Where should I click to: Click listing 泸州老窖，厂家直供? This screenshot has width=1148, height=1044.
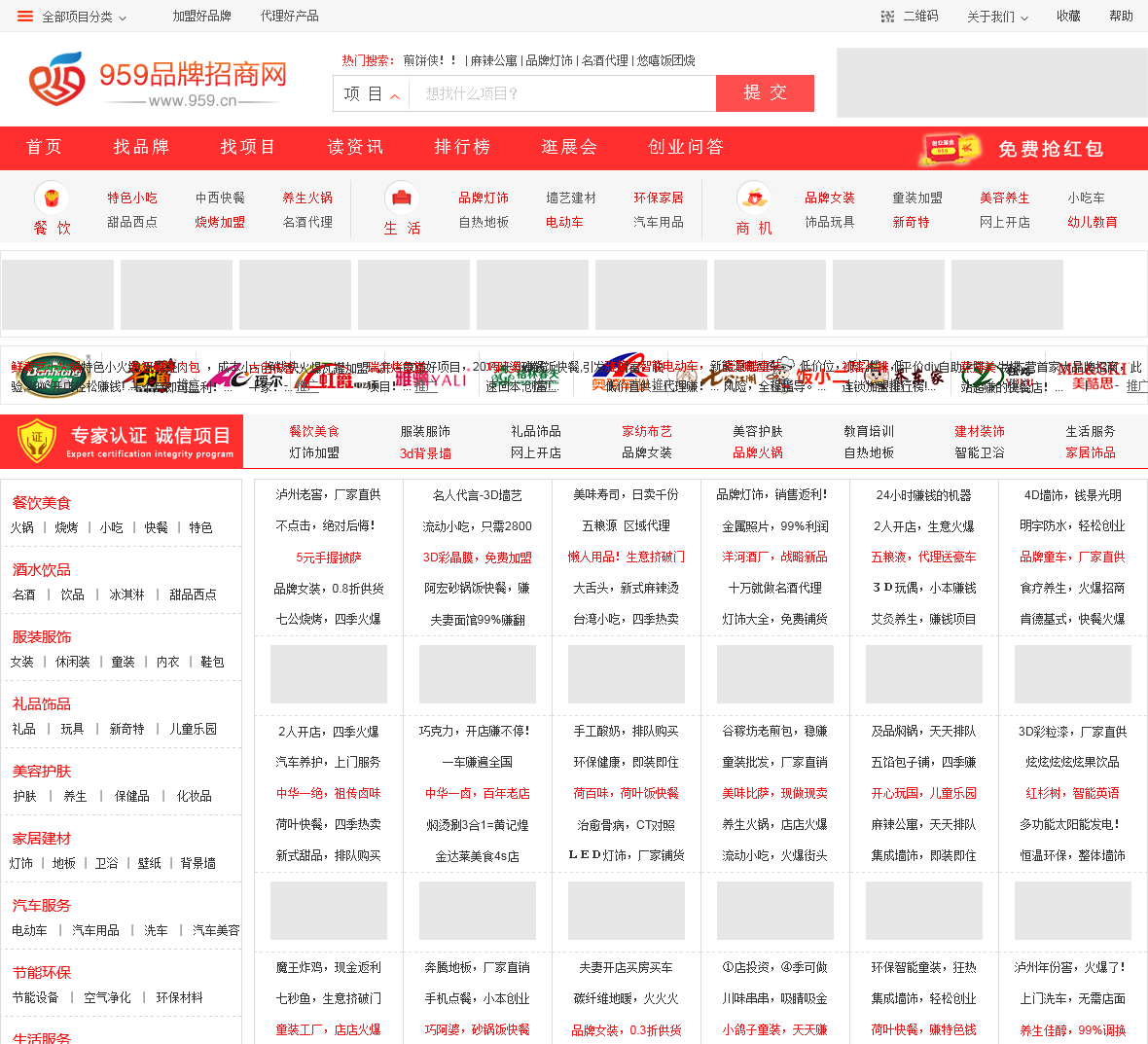(x=328, y=495)
